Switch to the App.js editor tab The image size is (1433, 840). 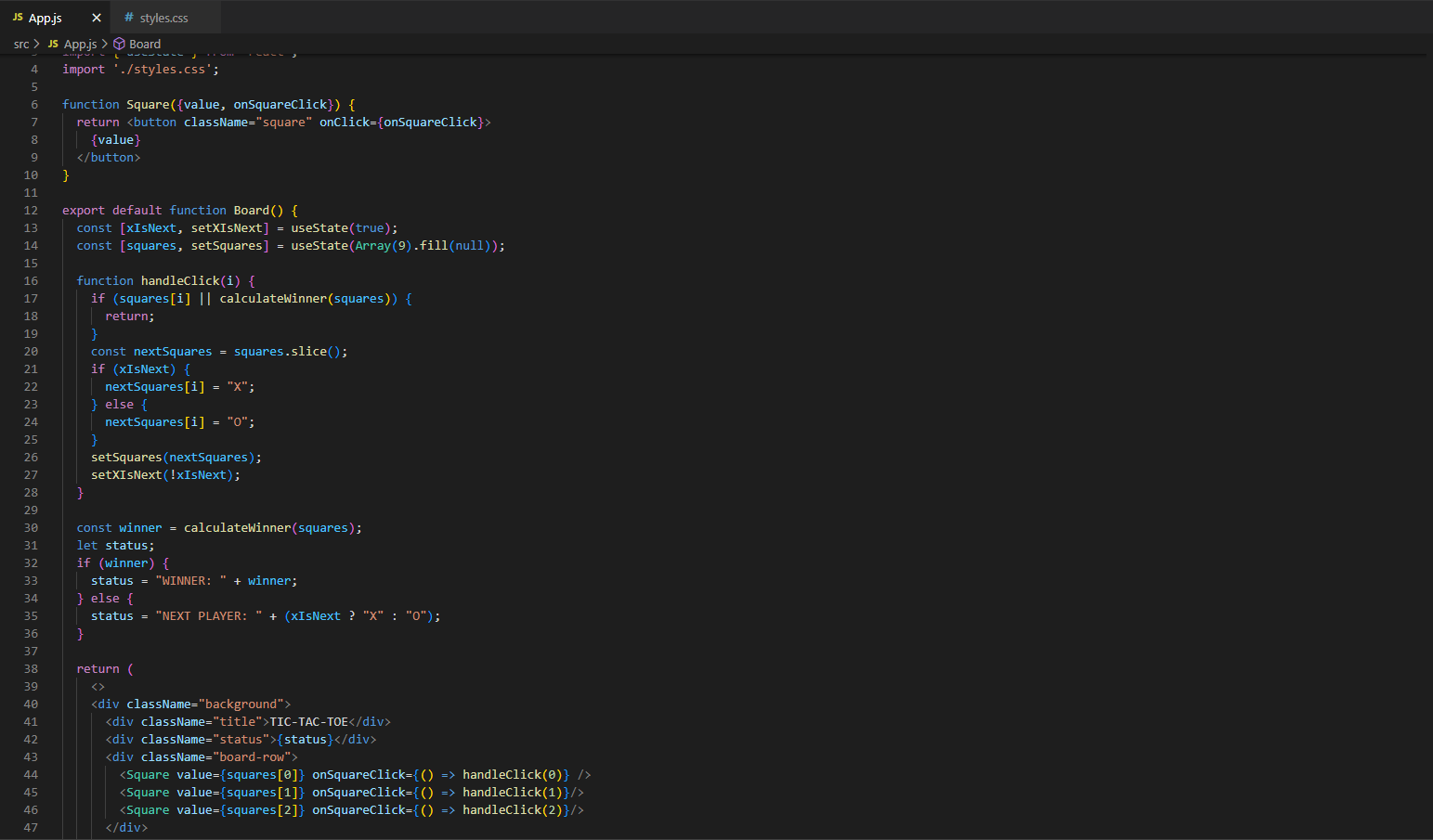click(54, 18)
